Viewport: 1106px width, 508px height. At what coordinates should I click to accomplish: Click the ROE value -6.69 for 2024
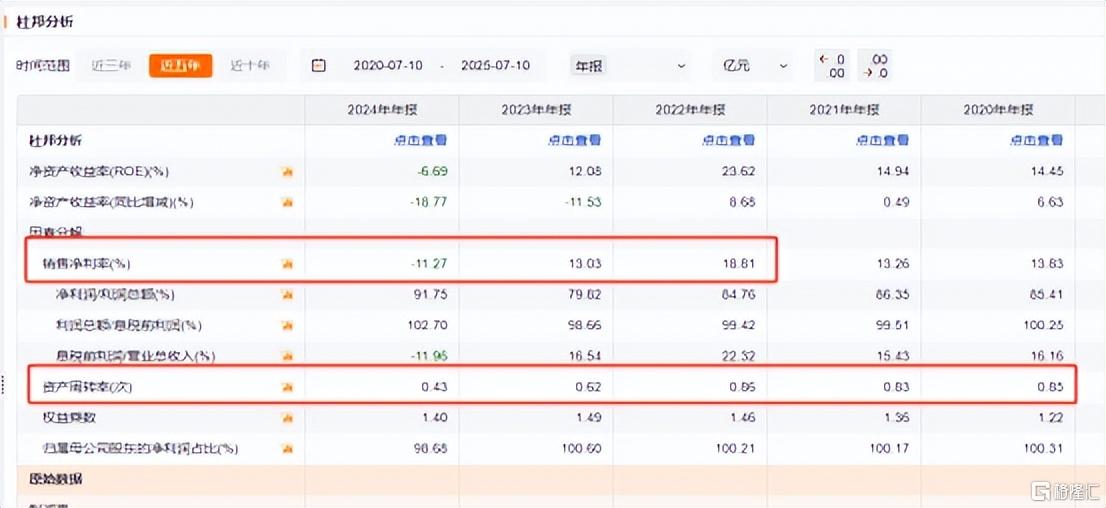(x=432, y=171)
